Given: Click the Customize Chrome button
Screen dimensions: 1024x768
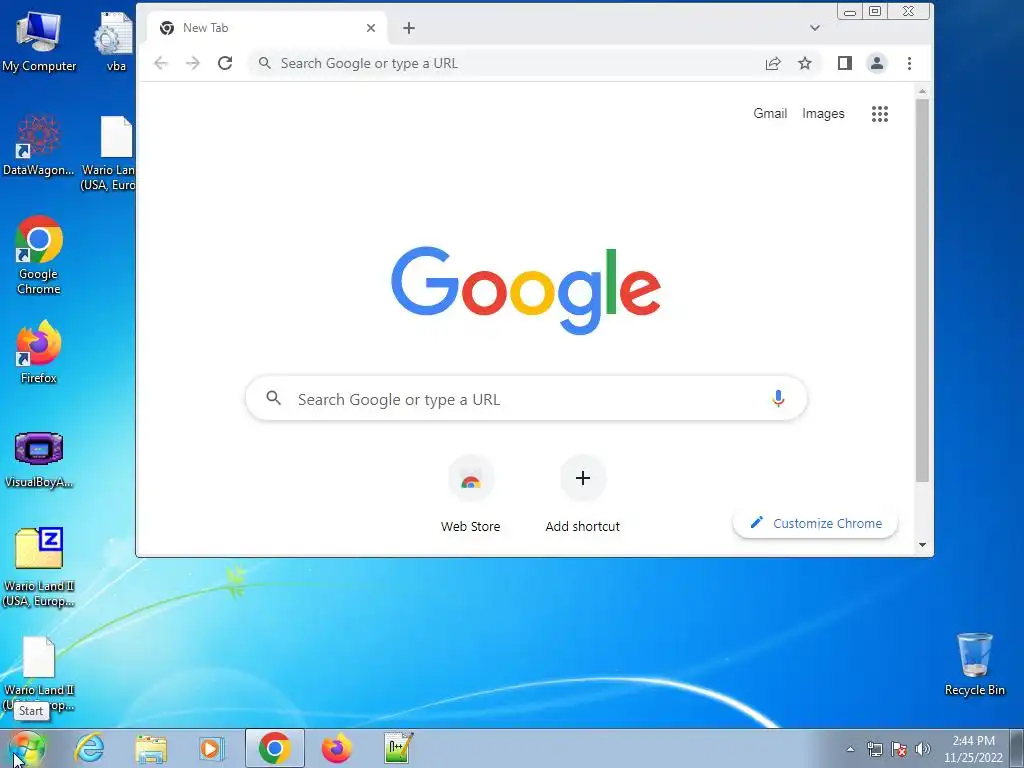Looking at the screenshot, I should 815,523.
